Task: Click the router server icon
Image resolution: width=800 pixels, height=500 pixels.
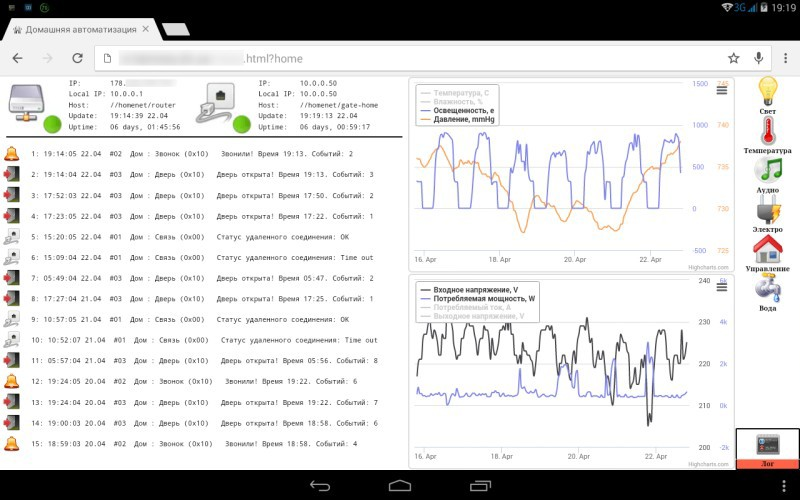Action: (27, 104)
